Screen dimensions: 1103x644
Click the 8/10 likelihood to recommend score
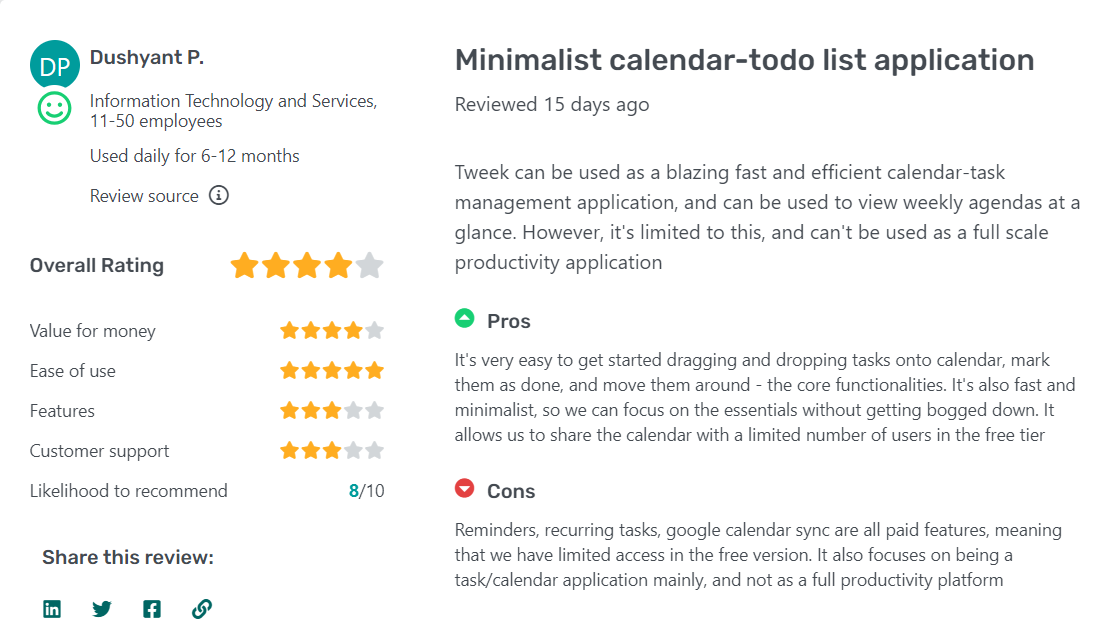365,490
